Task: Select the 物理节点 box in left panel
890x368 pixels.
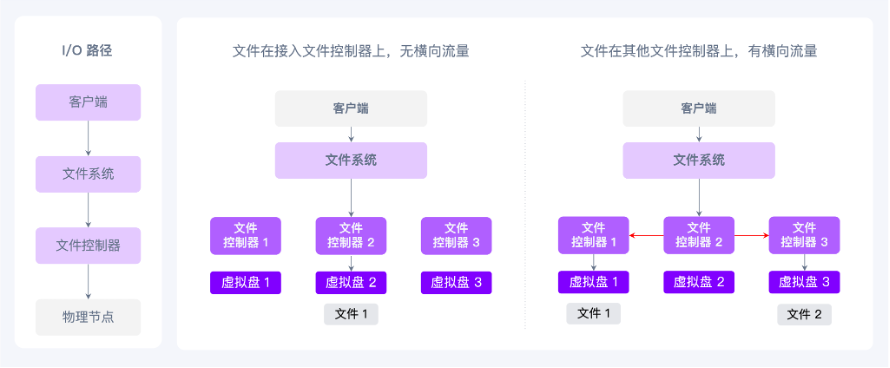Action: (88, 317)
